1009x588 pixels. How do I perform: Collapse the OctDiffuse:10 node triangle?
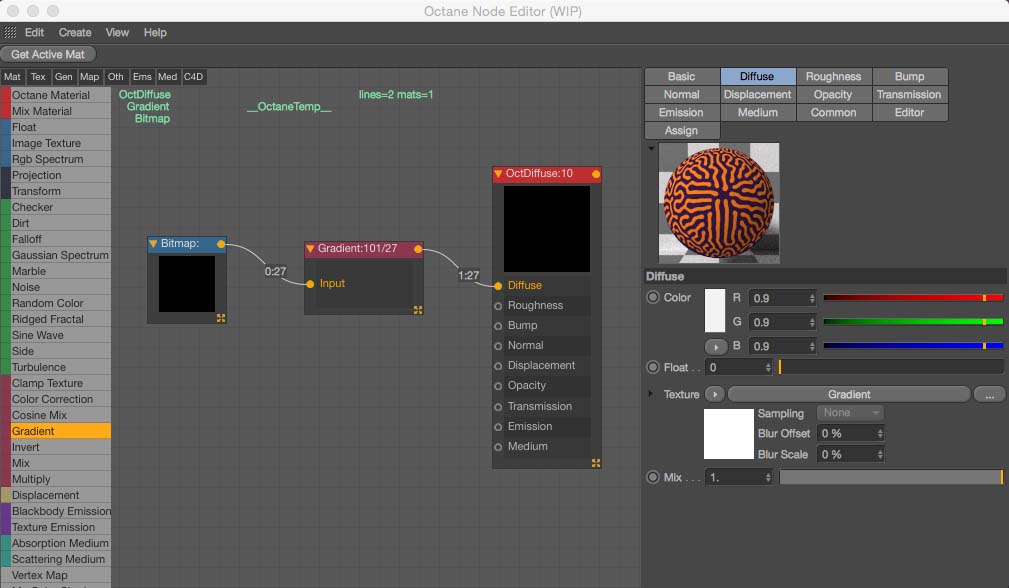[x=498, y=174]
